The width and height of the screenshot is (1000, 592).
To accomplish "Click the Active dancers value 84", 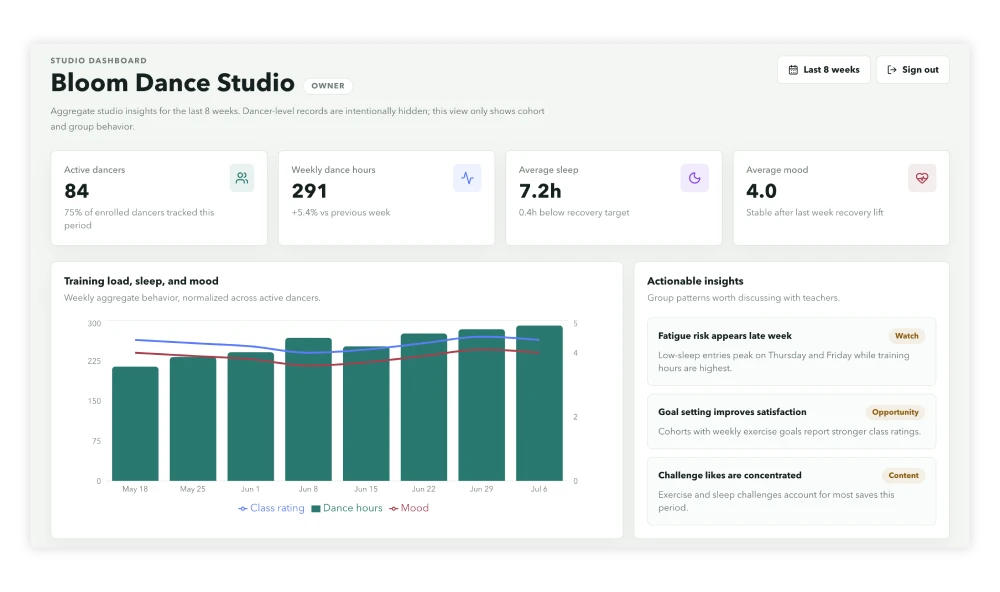I will pyautogui.click(x=77, y=191).
